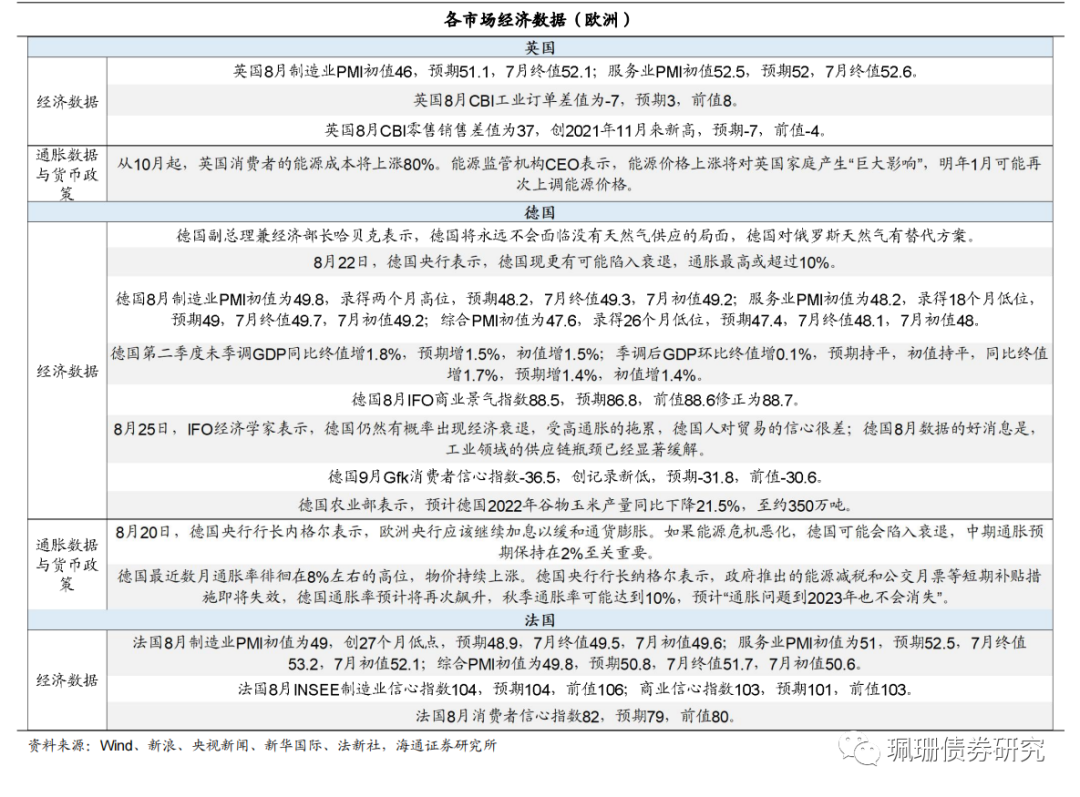The height and width of the screenshot is (797, 1080).
Task: Click the 资料来源 source line at bottom
Action: pyautogui.click(x=262, y=745)
